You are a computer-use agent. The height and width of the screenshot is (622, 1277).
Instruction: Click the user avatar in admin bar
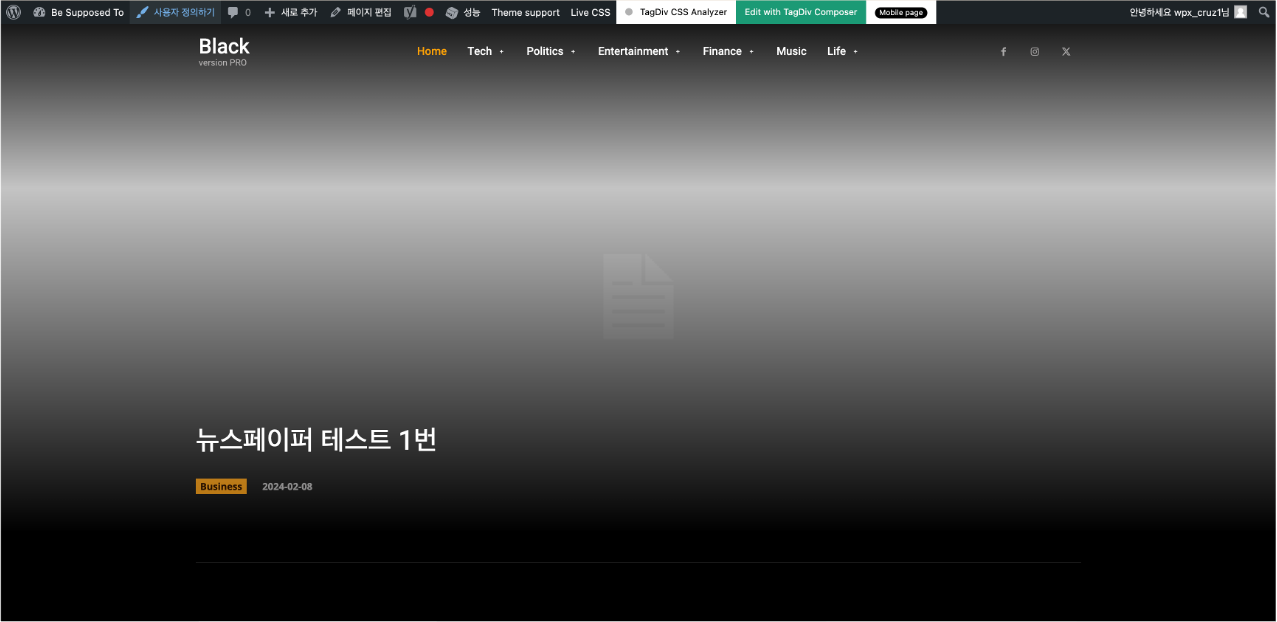click(x=1240, y=12)
